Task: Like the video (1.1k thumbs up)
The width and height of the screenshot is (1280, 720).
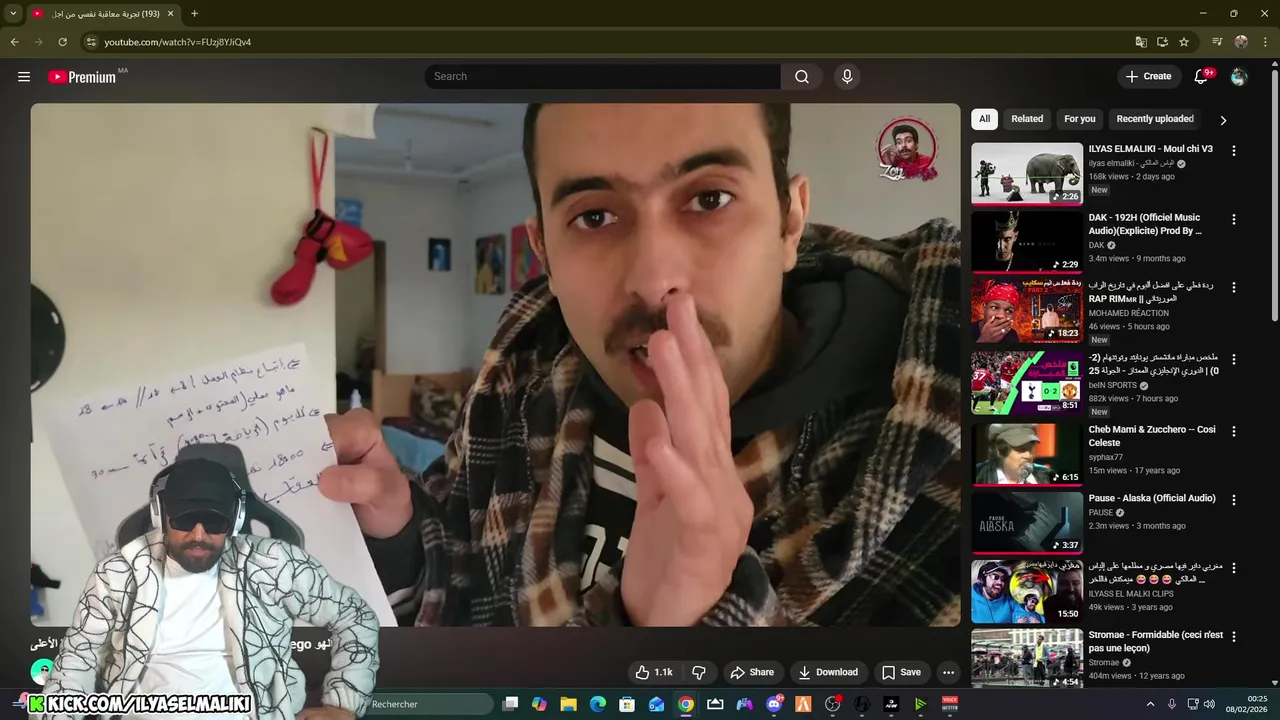Action: (x=653, y=672)
